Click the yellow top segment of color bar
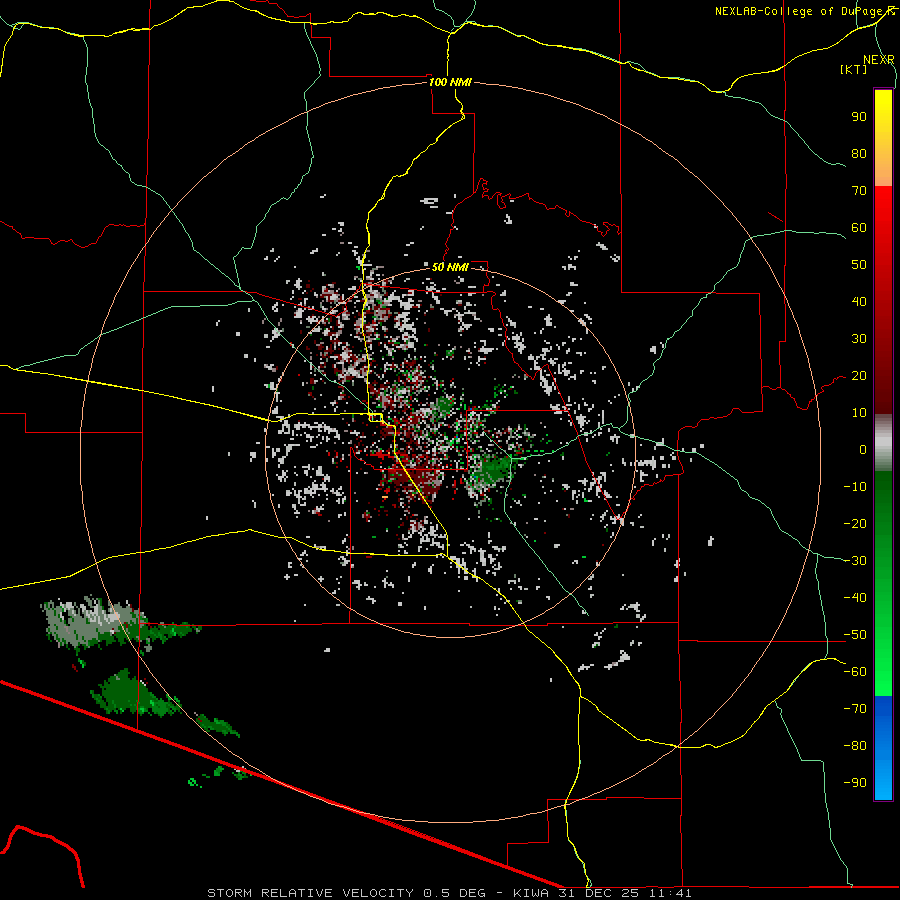Image resolution: width=900 pixels, height=900 pixels. pos(883,138)
